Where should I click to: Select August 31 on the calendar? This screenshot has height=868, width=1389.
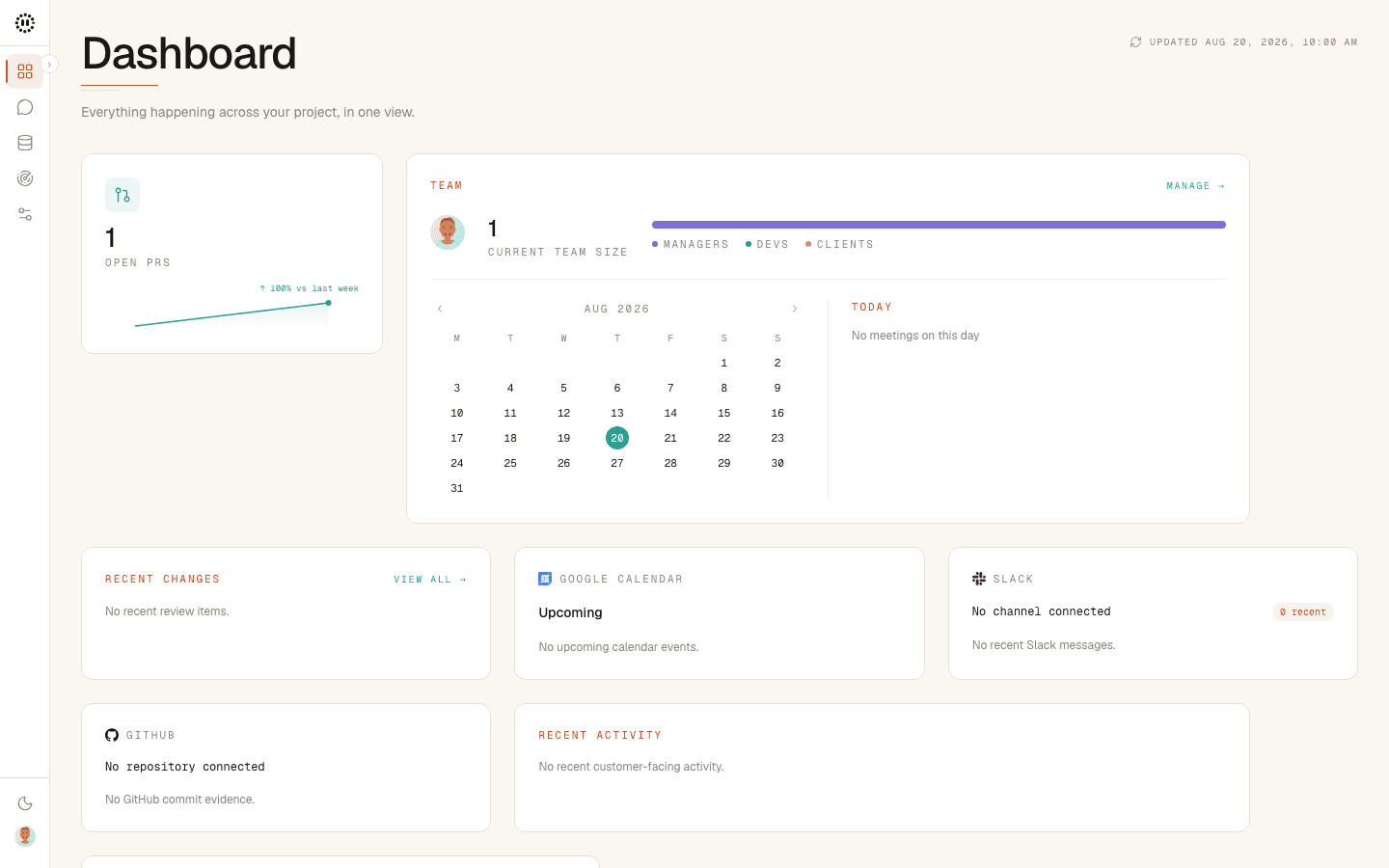pos(457,488)
